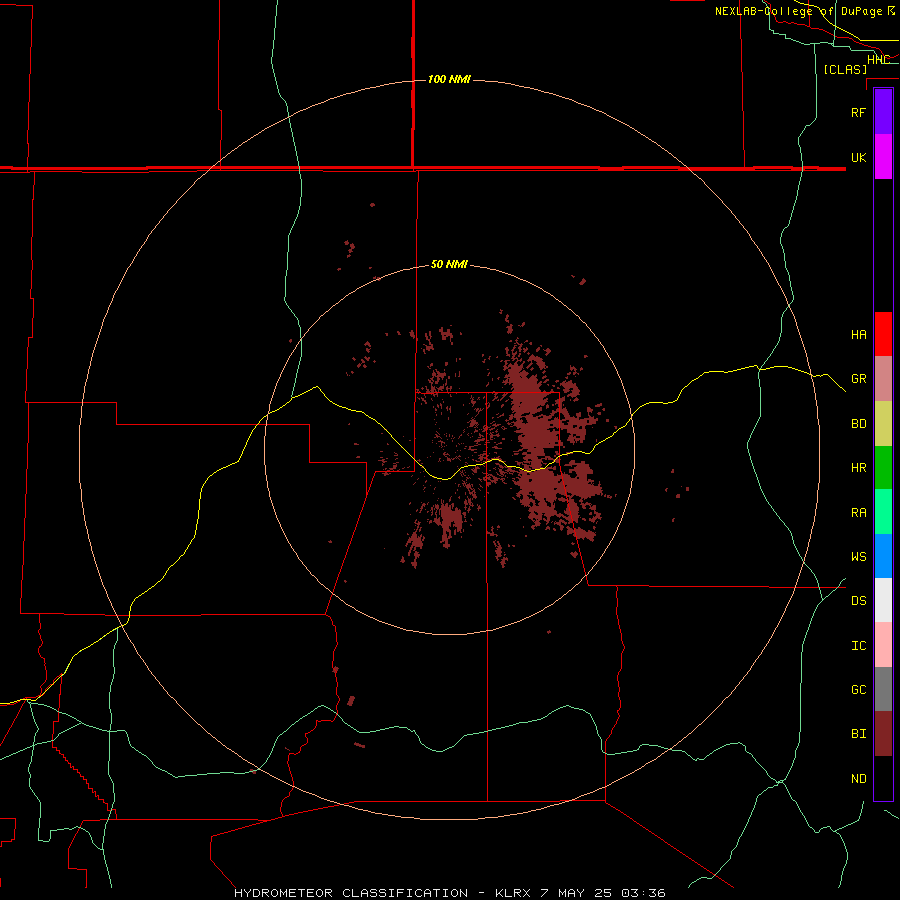Image resolution: width=900 pixels, height=900 pixels.
Task: Click the magenta UK color swatch
Action: tap(883, 157)
